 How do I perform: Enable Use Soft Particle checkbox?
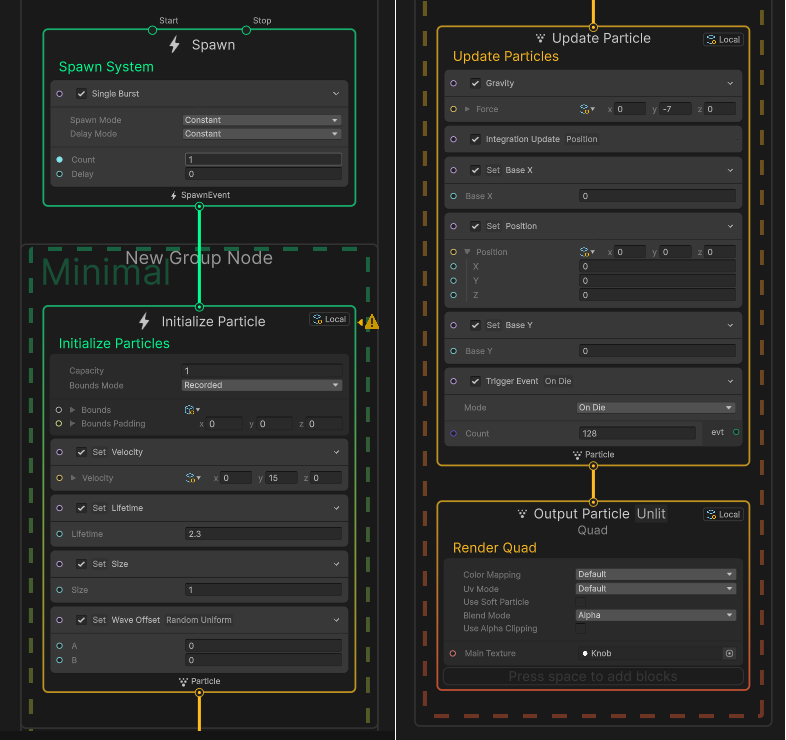(580, 602)
